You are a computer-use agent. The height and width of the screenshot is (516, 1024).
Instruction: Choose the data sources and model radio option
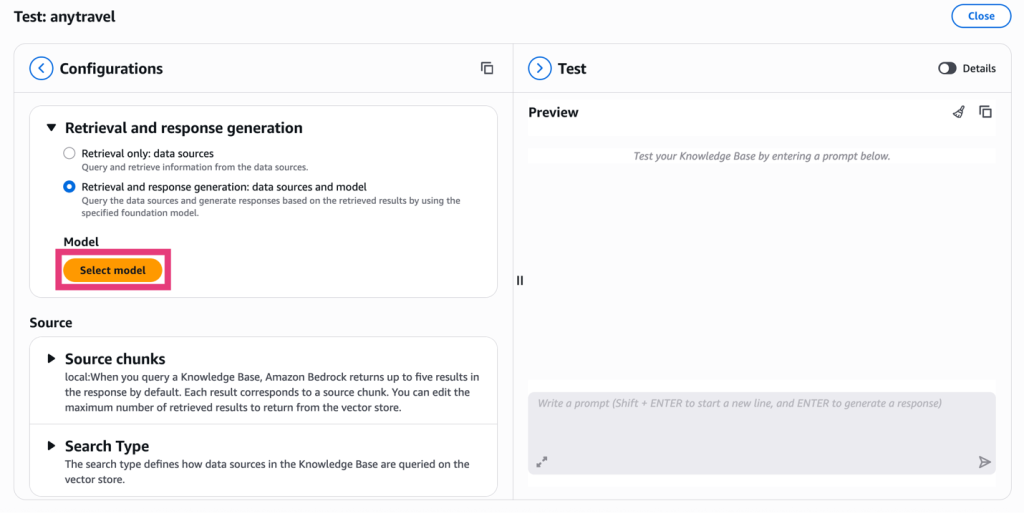[69, 187]
